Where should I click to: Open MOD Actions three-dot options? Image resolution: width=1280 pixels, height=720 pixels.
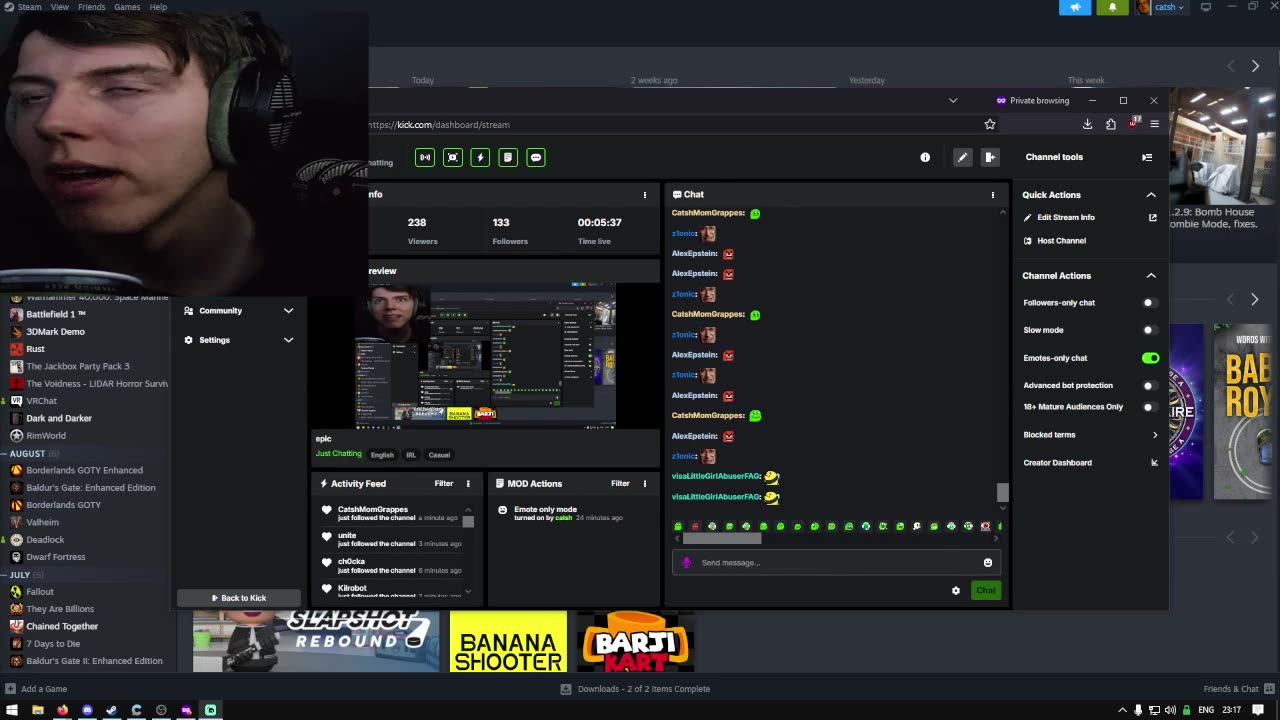[x=645, y=484]
